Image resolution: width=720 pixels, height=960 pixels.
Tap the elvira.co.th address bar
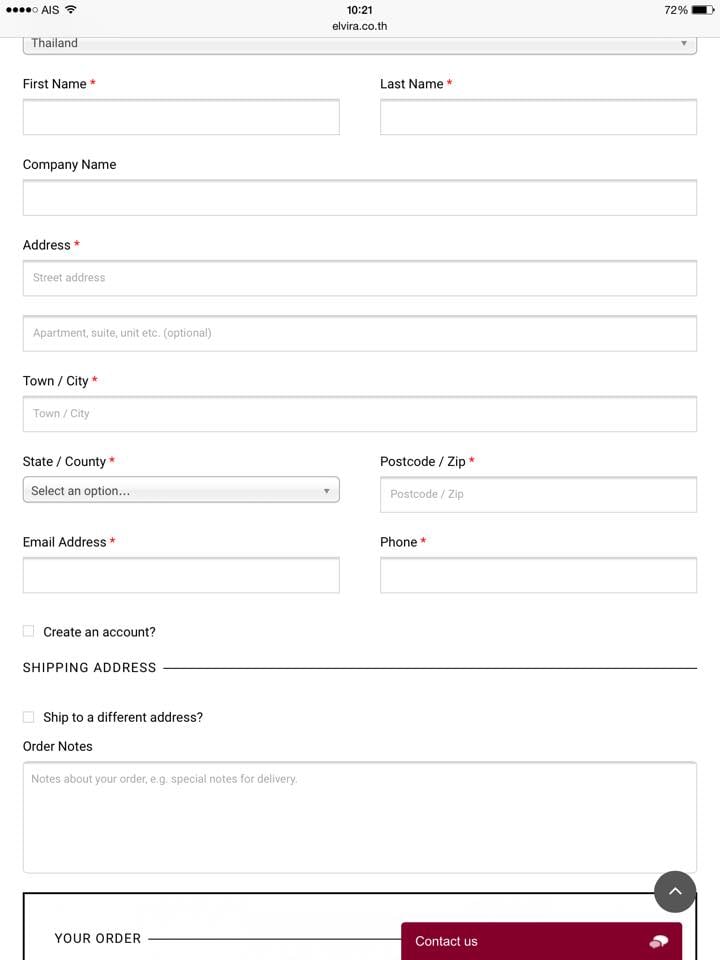[360, 26]
